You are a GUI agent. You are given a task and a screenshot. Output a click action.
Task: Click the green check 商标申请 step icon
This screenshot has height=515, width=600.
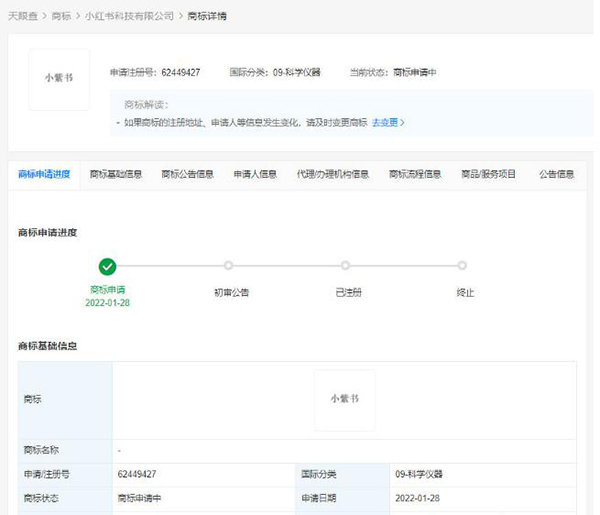point(108,267)
